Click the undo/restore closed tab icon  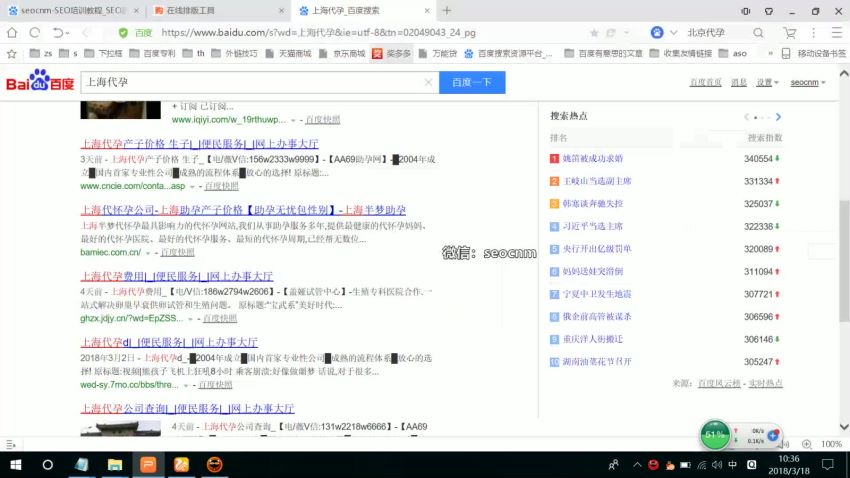tap(57, 33)
